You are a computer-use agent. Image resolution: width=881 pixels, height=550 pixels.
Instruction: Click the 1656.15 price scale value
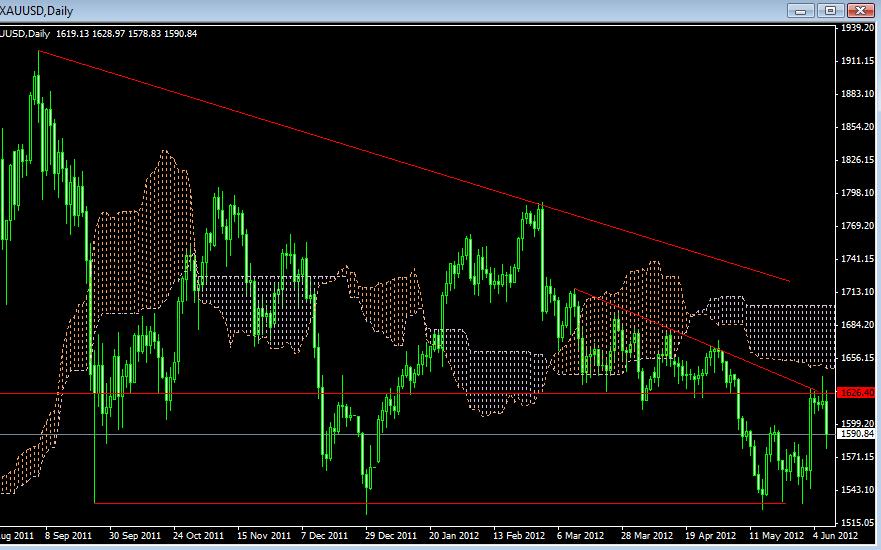click(857, 358)
